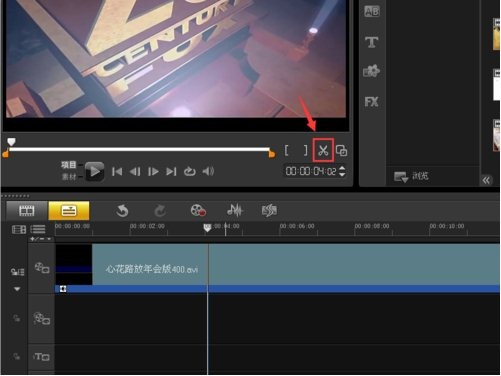Open add/remove tracks dropdown

coord(41,239)
